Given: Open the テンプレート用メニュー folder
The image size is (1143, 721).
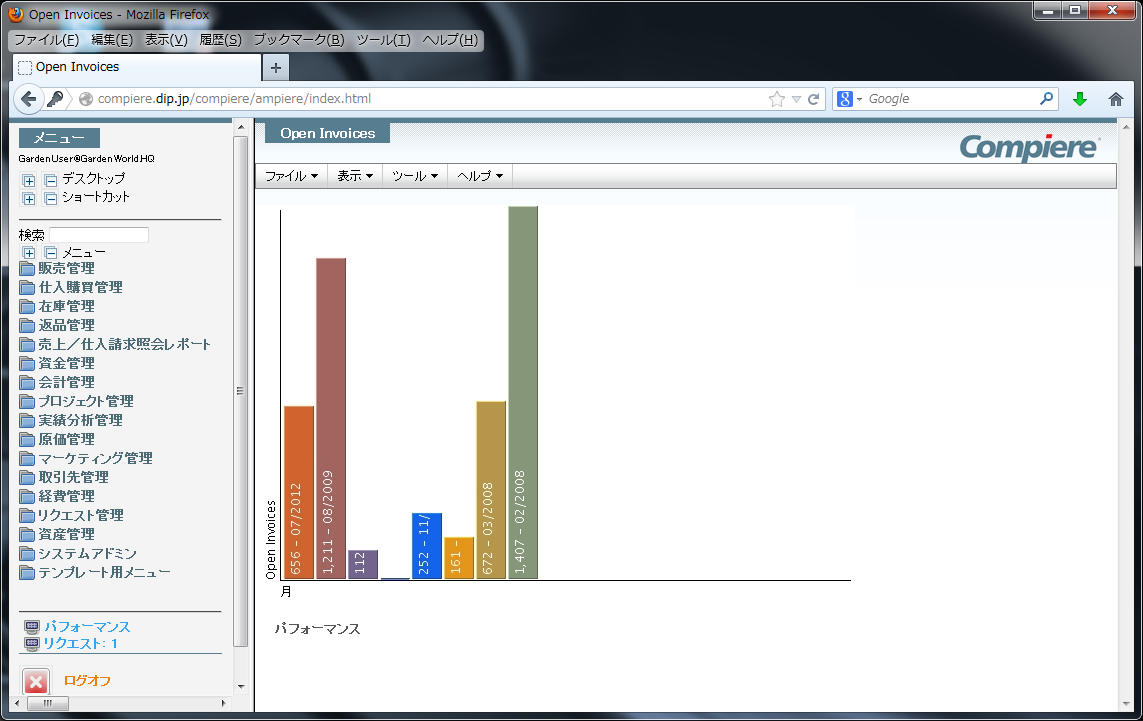Looking at the screenshot, I should [95, 572].
